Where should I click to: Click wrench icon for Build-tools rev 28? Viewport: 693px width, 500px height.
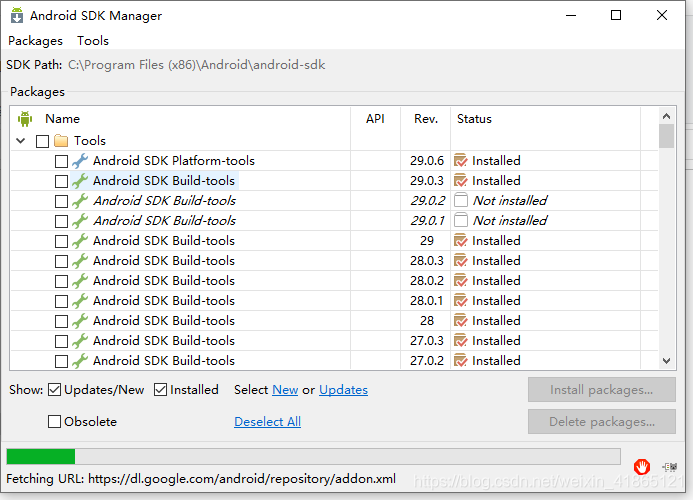point(80,321)
